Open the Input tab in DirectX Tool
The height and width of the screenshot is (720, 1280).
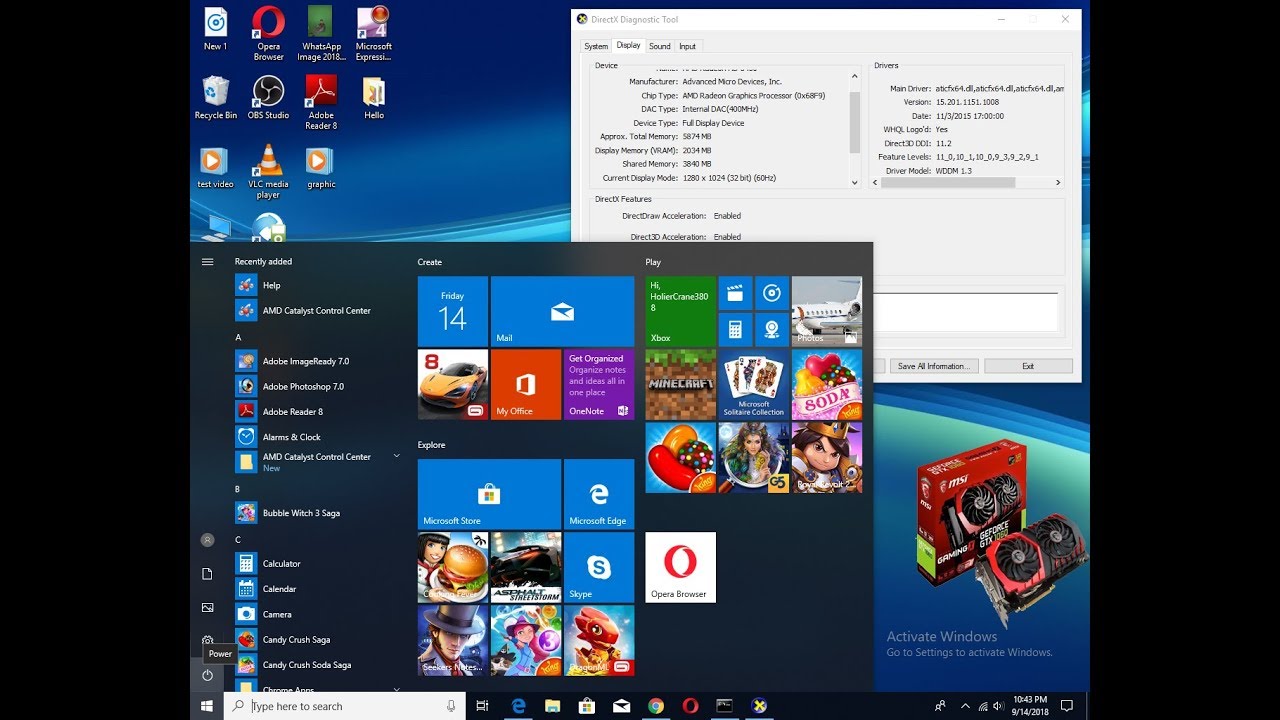[688, 46]
